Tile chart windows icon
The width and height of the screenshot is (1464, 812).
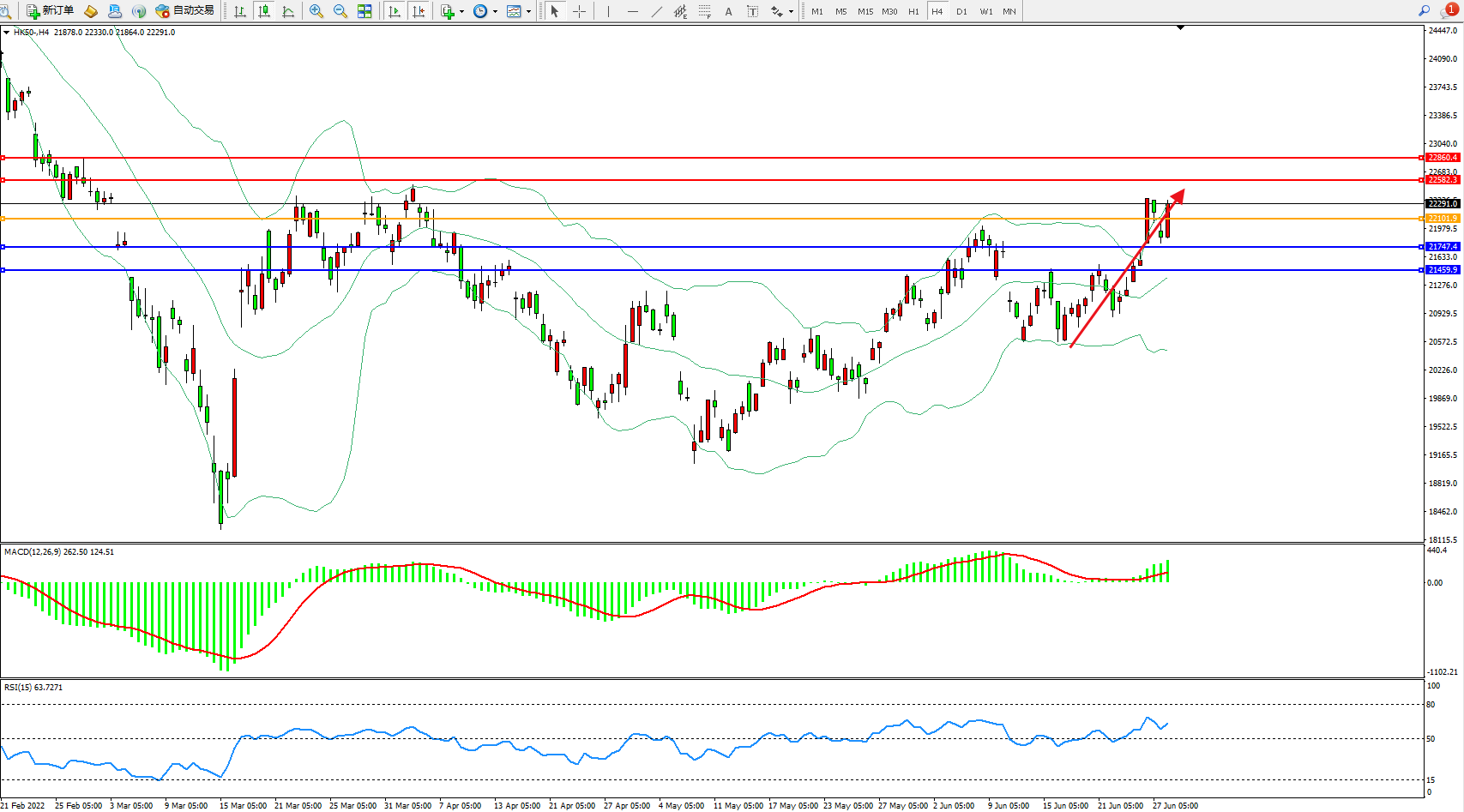(x=364, y=11)
